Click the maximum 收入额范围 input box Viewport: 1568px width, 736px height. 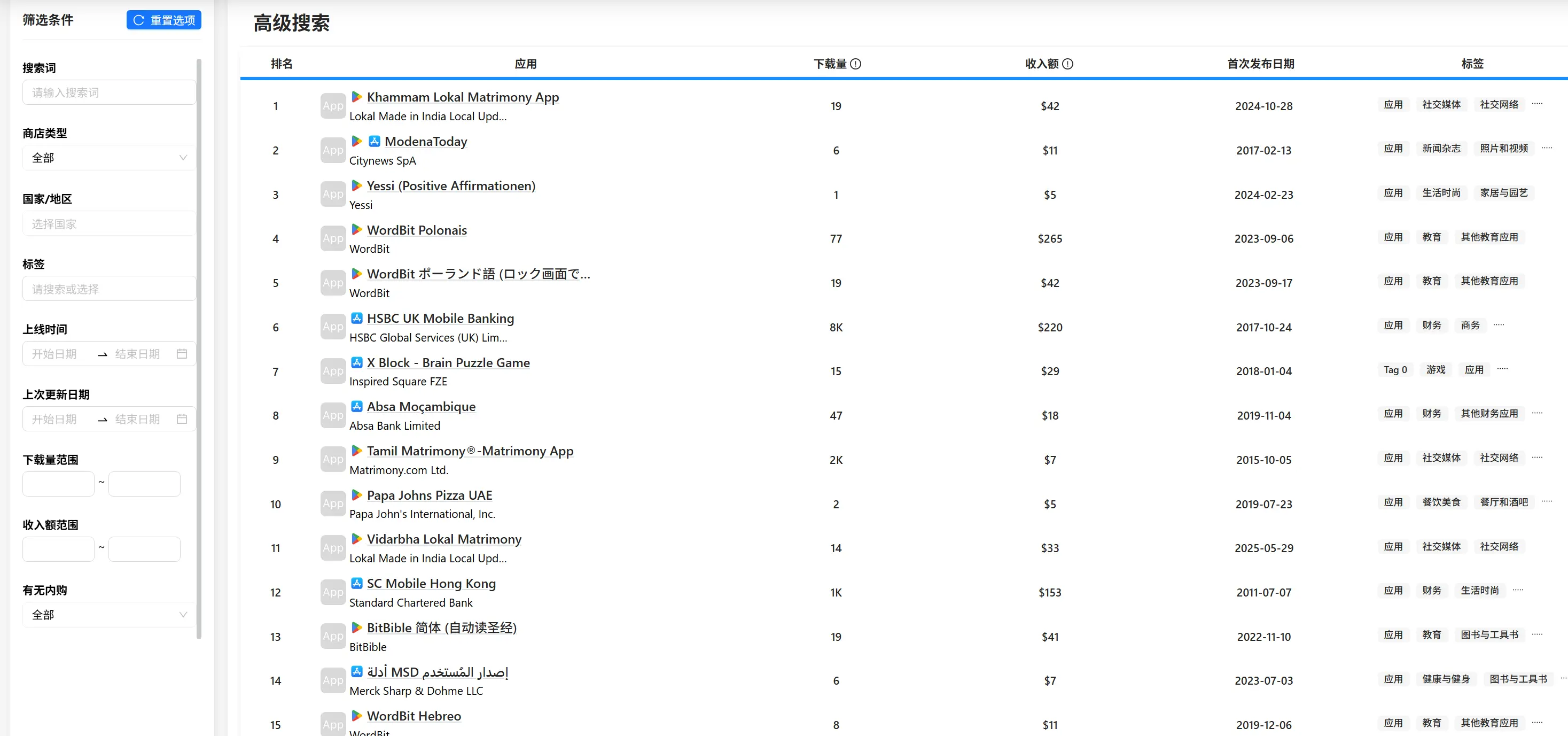(x=144, y=549)
